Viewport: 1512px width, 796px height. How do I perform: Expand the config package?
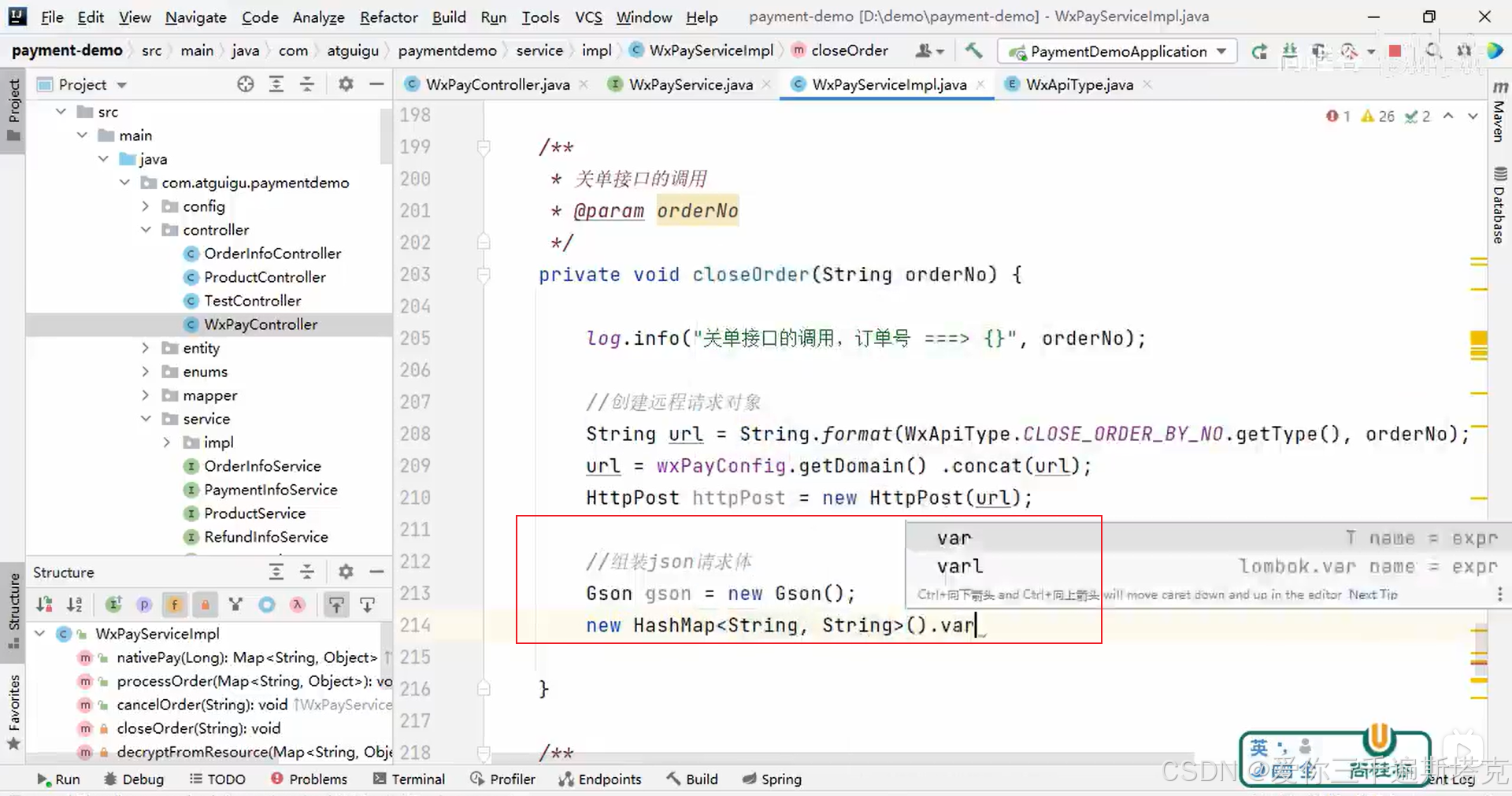tap(146, 206)
